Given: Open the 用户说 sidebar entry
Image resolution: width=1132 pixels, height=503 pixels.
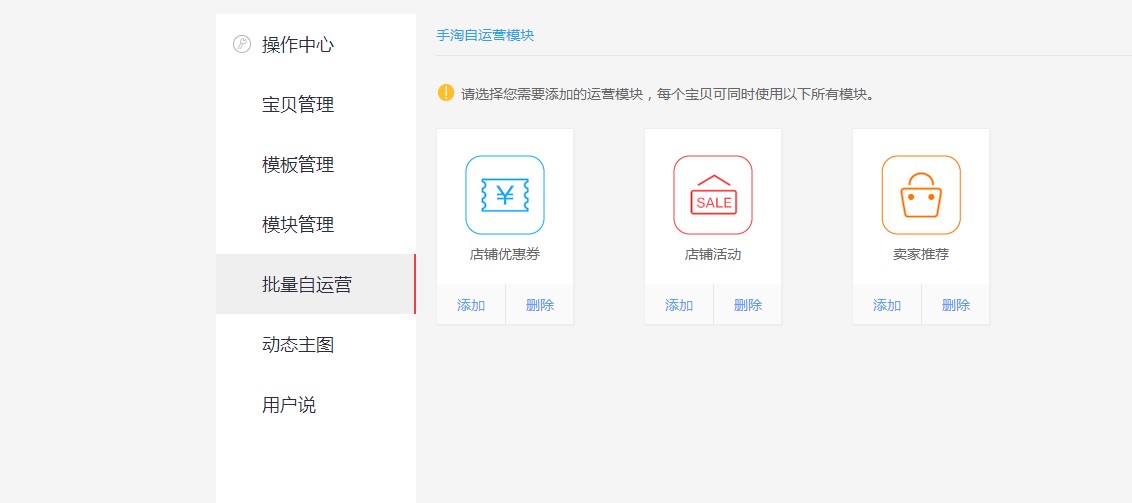Looking at the screenshot, I should (289, 405).
